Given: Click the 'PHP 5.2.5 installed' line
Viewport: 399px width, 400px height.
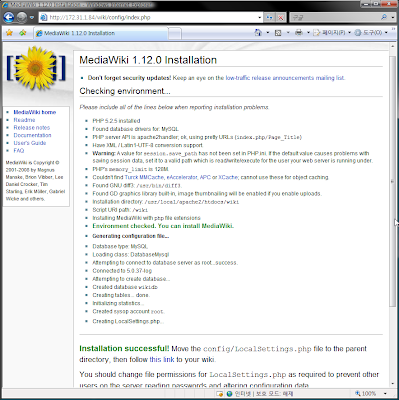Looking at the screenshot, I should pyautogui.click(x=116, y=121).
